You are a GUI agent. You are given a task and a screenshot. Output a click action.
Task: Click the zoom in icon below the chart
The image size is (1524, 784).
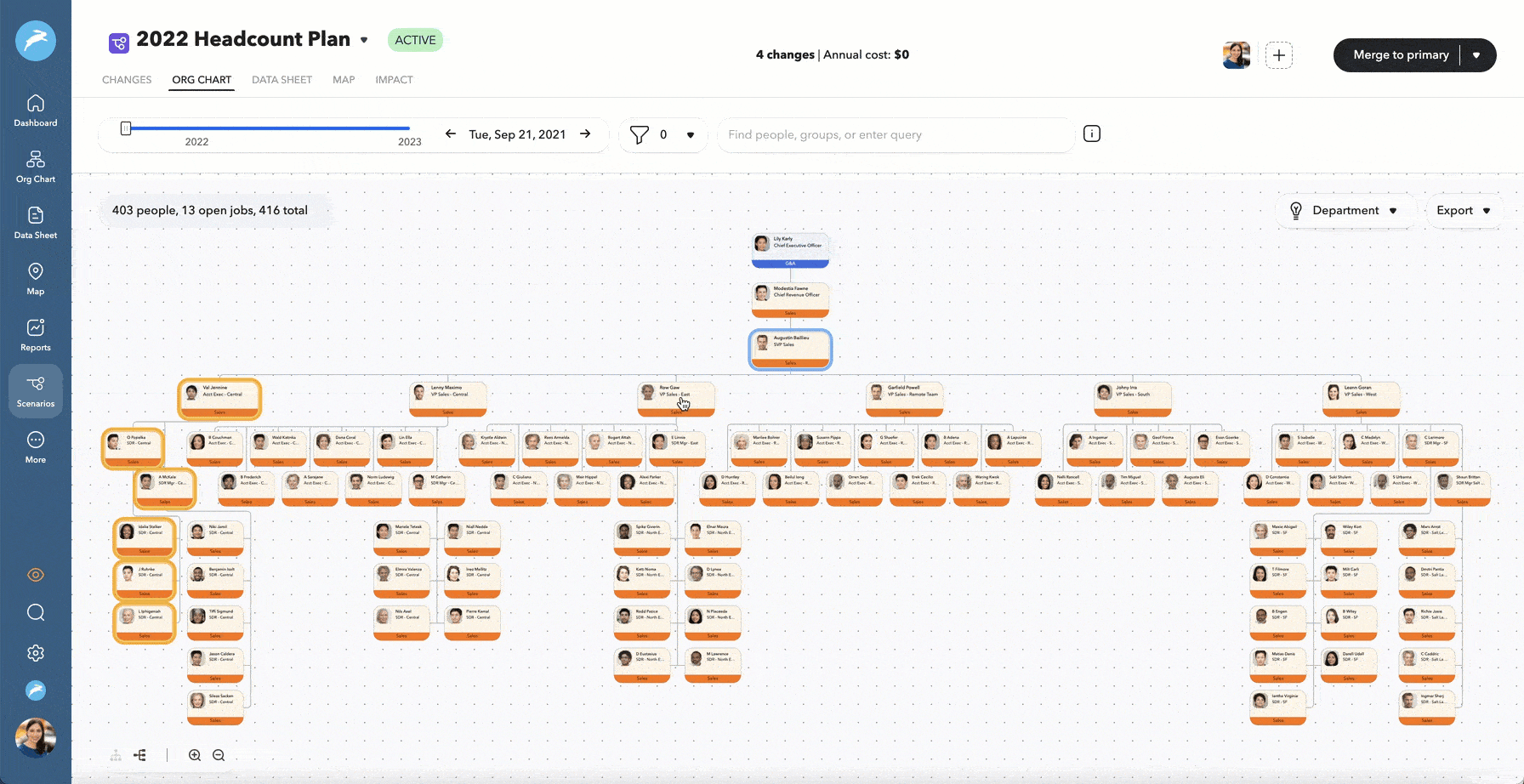[194, 755]
